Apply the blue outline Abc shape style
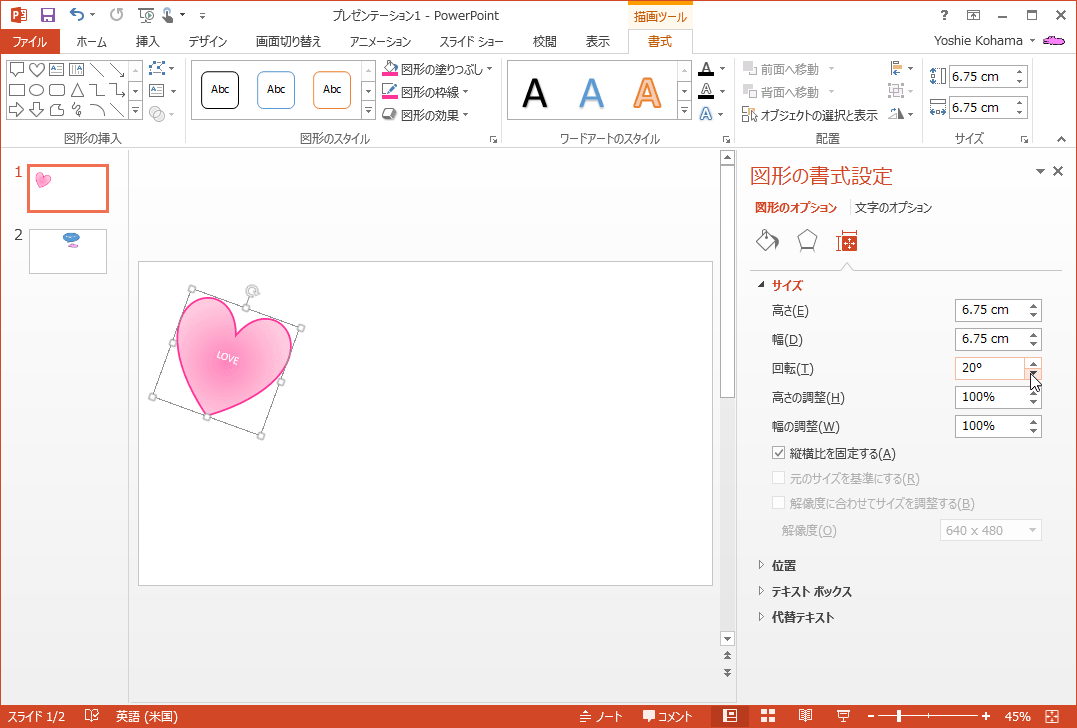This screenshot has height=728, width=1077. 276,90
